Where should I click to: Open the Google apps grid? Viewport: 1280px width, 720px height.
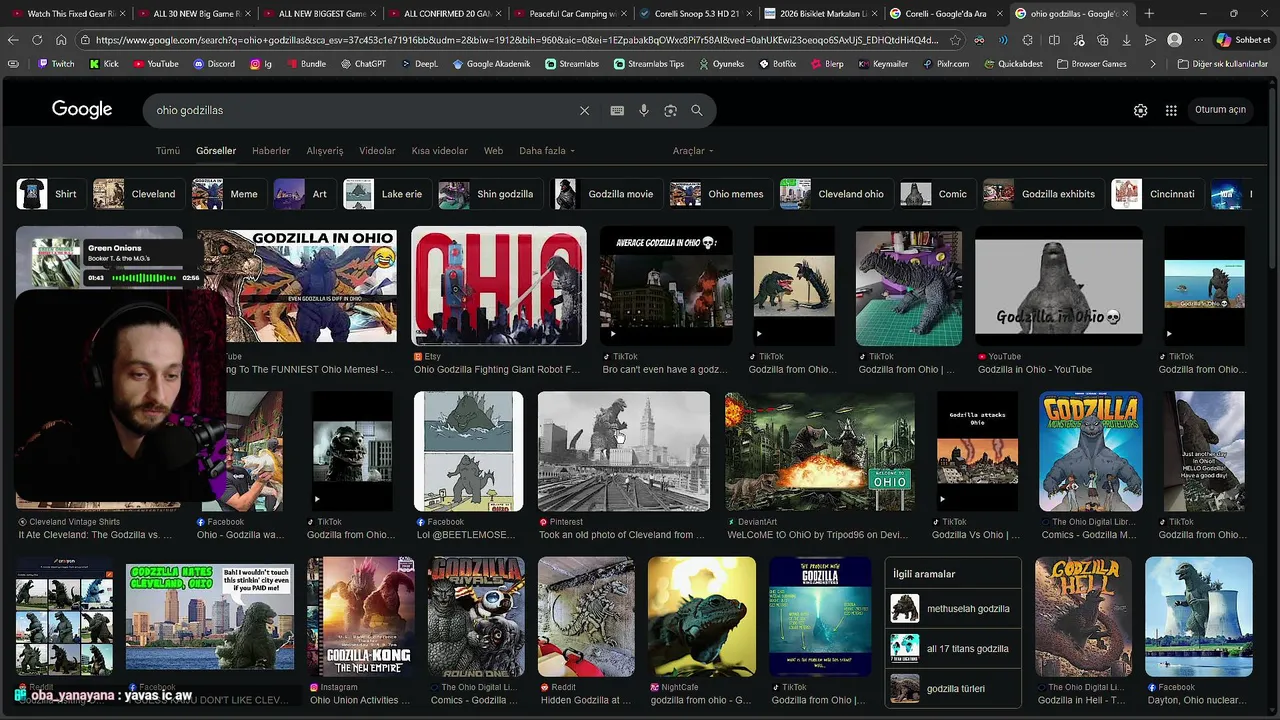1171,110
